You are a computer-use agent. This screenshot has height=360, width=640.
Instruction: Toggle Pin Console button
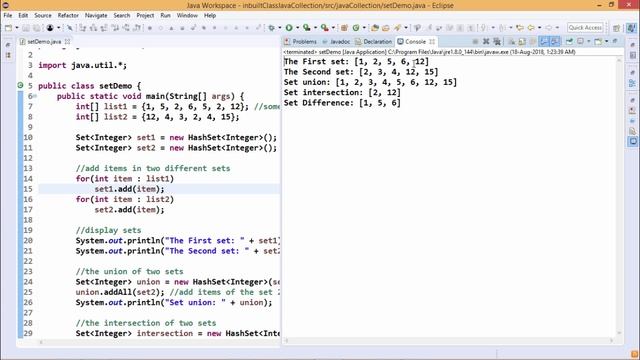point(569,41)
